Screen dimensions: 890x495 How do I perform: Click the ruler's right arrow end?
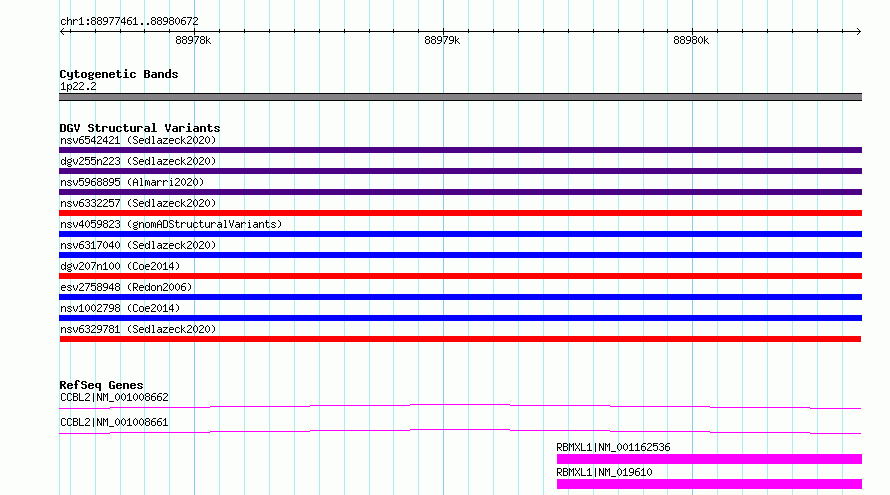858,31
